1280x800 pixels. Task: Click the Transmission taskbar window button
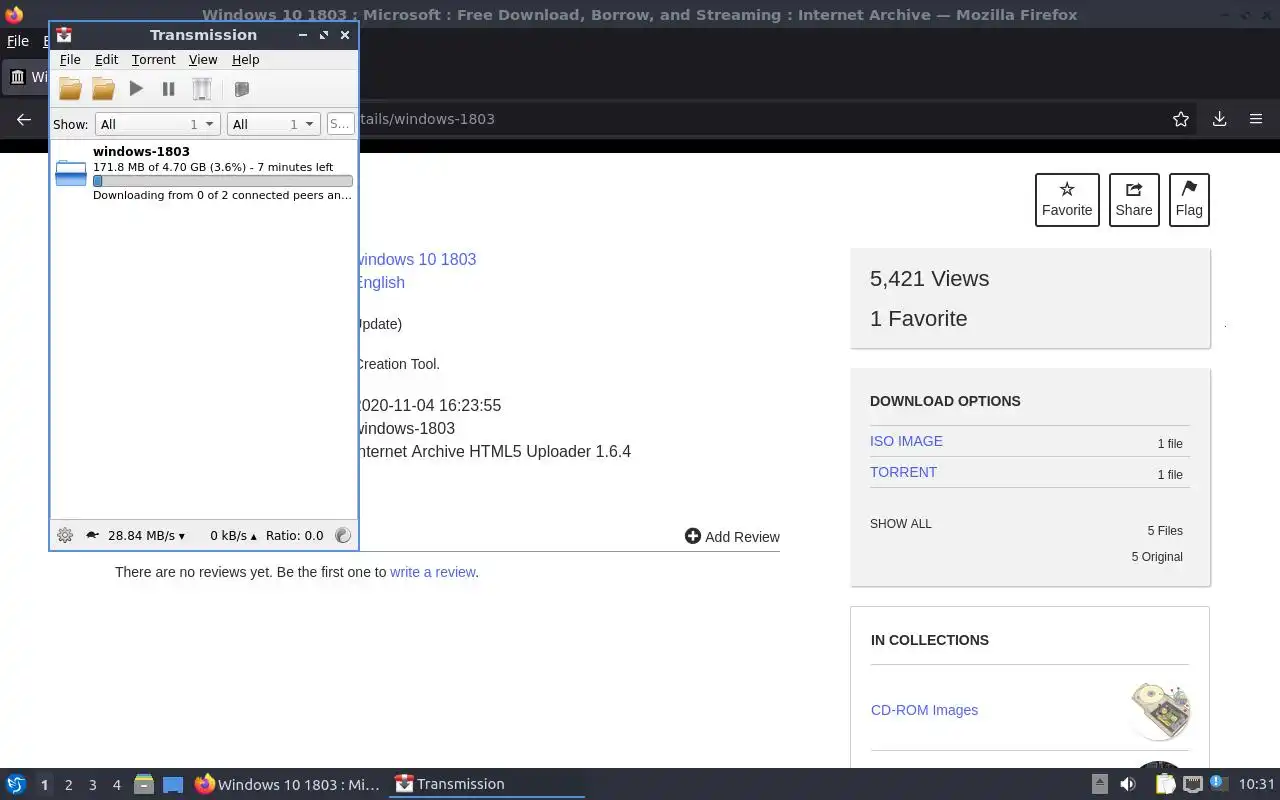(x=487, y=784)
